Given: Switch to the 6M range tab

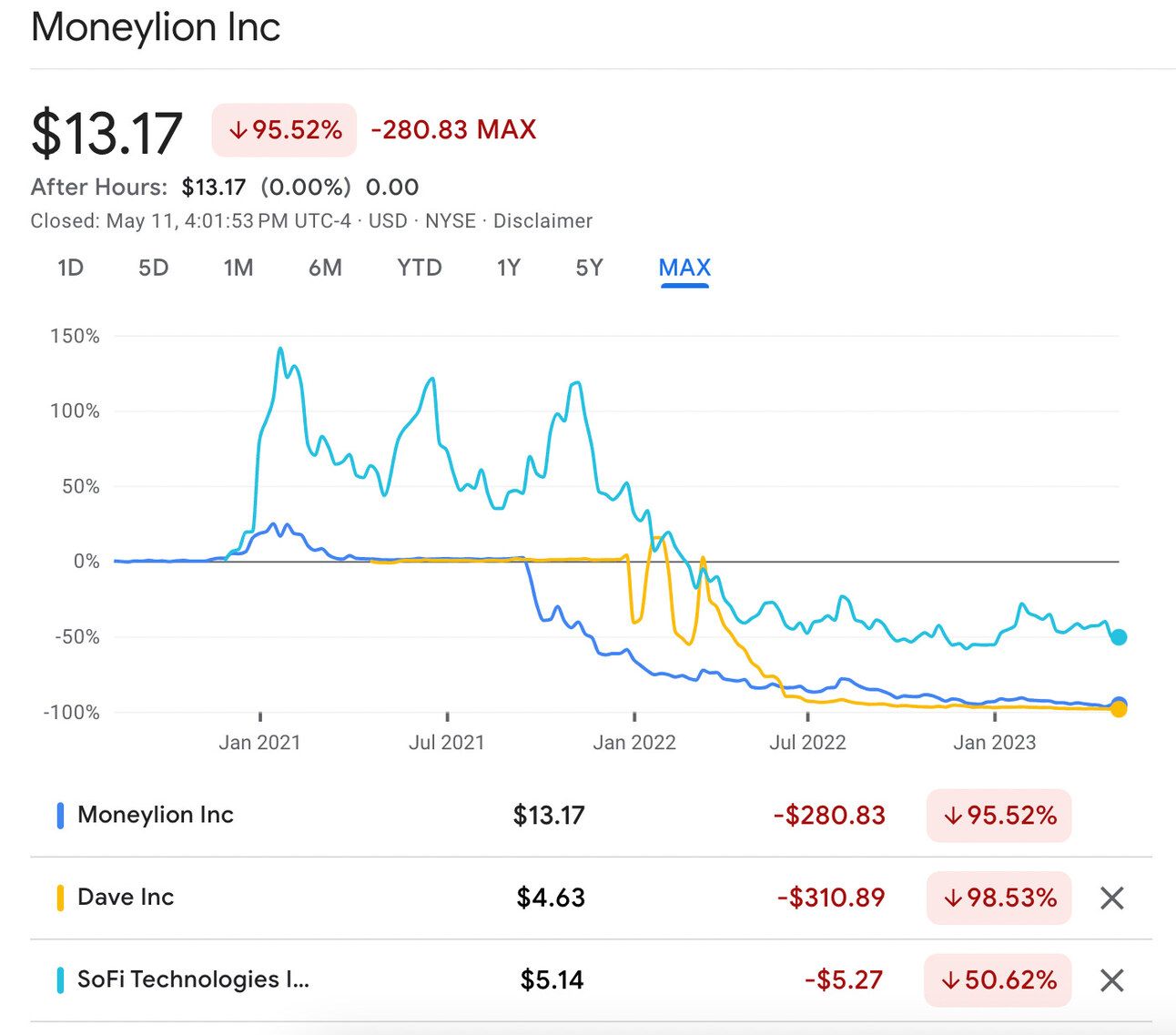Looking at the screenshot, I should click(x=325, y=268).
